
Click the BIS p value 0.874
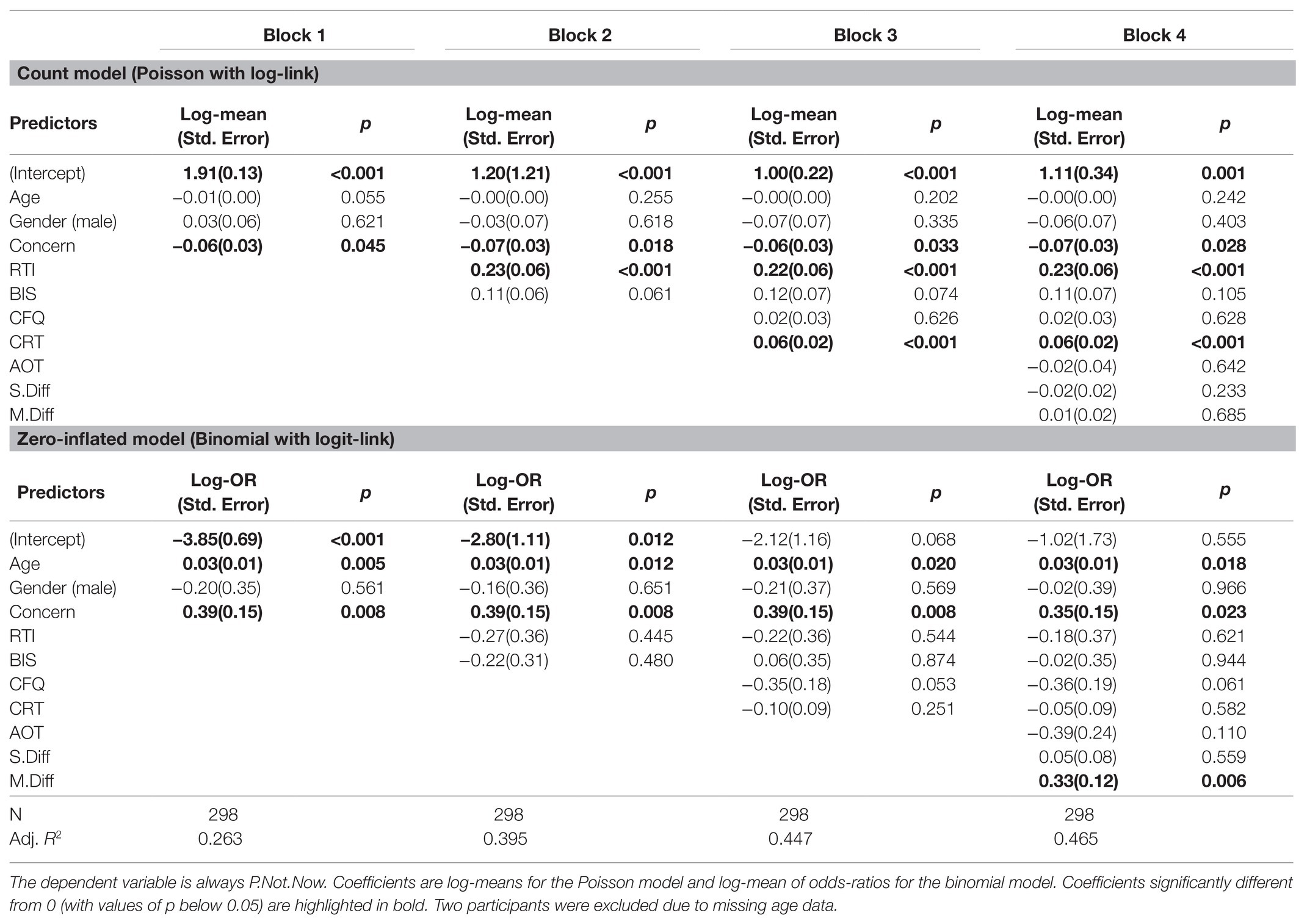click(x=933, y=660)
